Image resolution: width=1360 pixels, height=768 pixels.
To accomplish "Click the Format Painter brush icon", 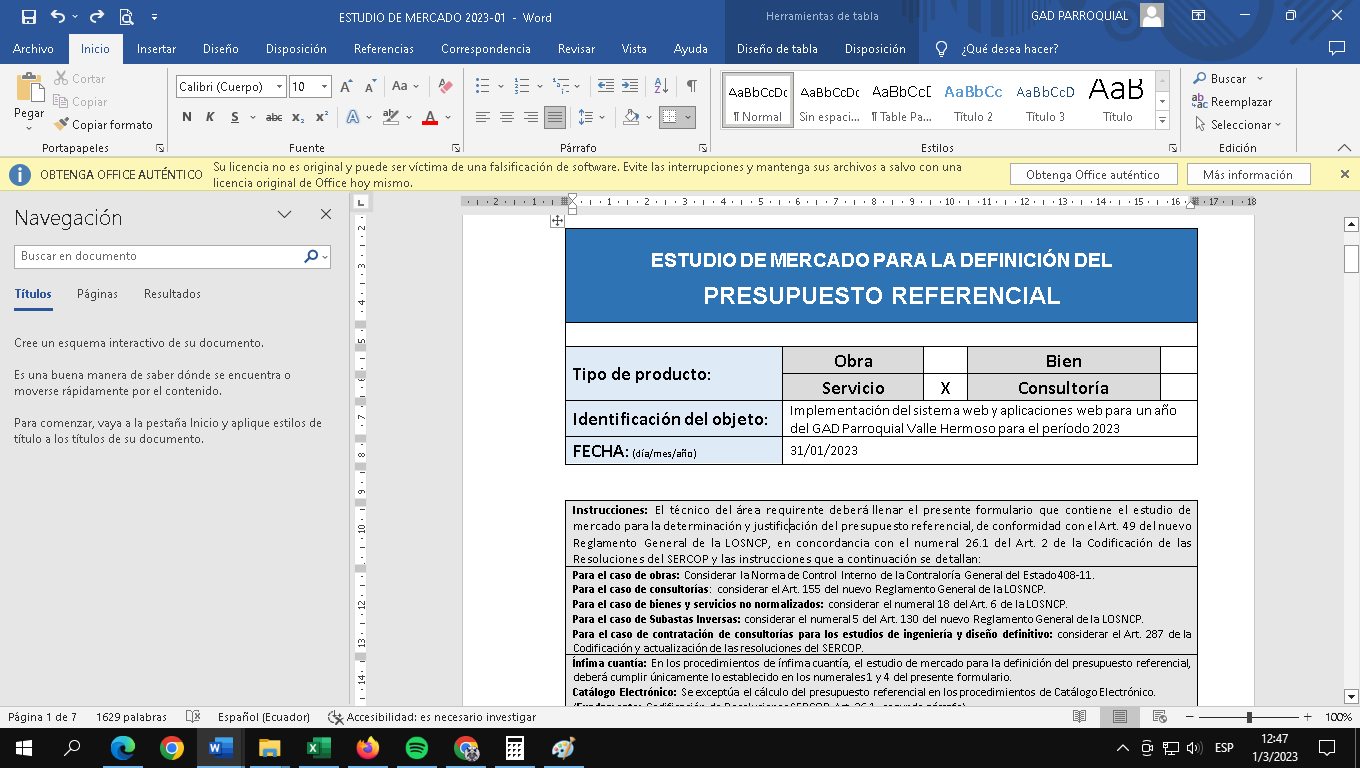I will pos(63,125).
